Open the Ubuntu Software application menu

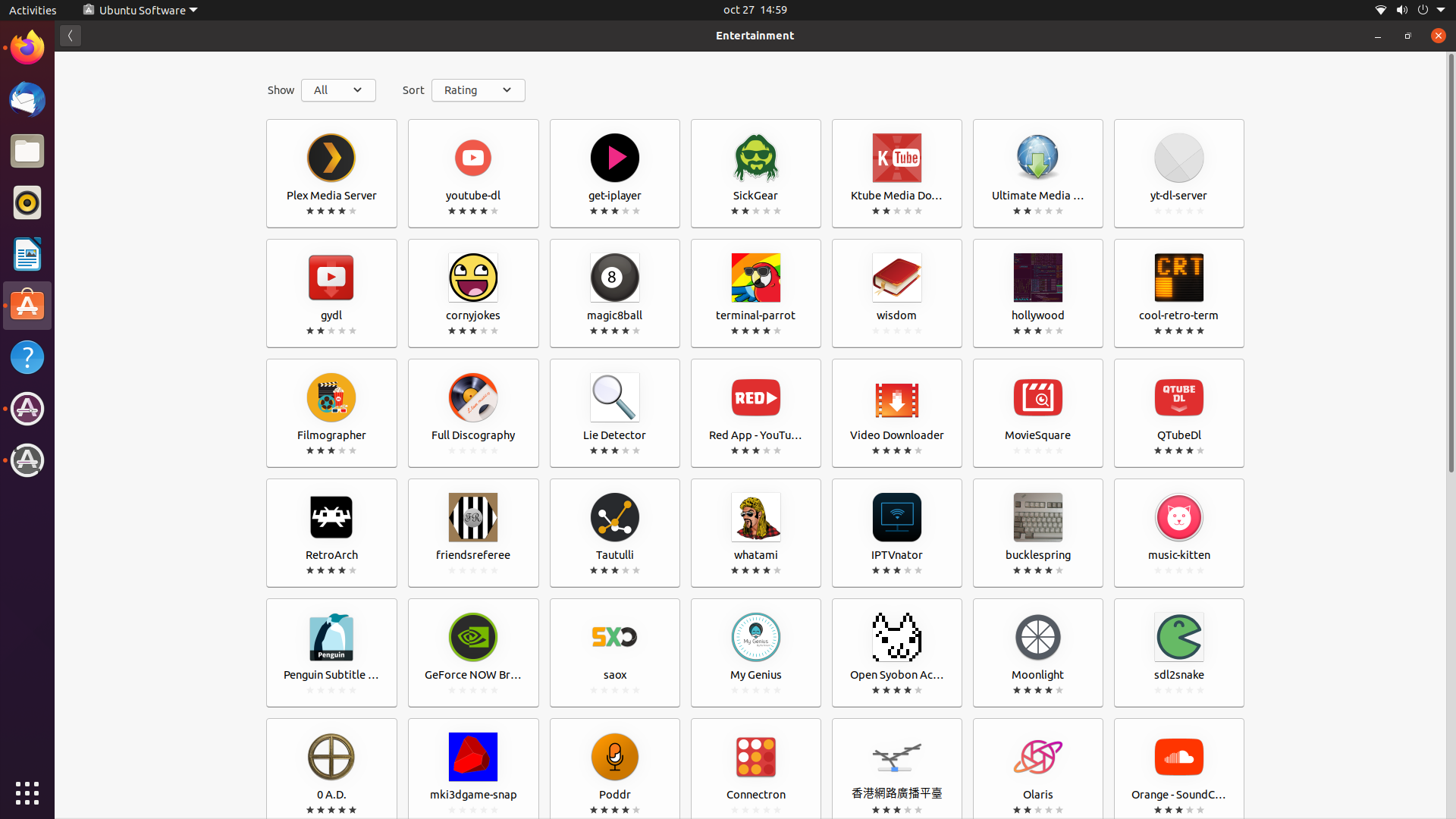(x=140, y=10)
